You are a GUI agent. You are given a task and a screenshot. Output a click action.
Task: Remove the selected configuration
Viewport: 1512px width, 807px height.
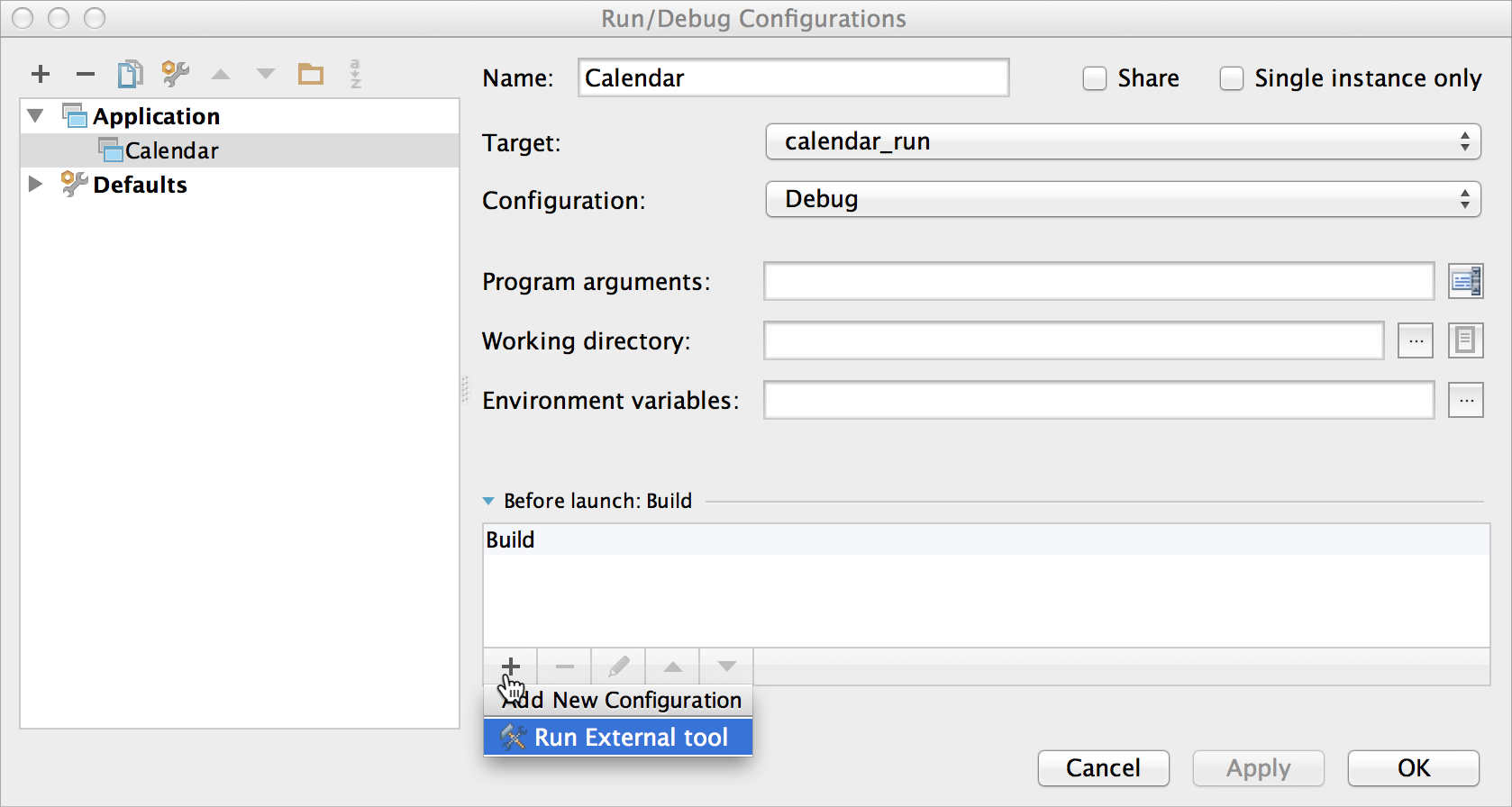point(86,74)
